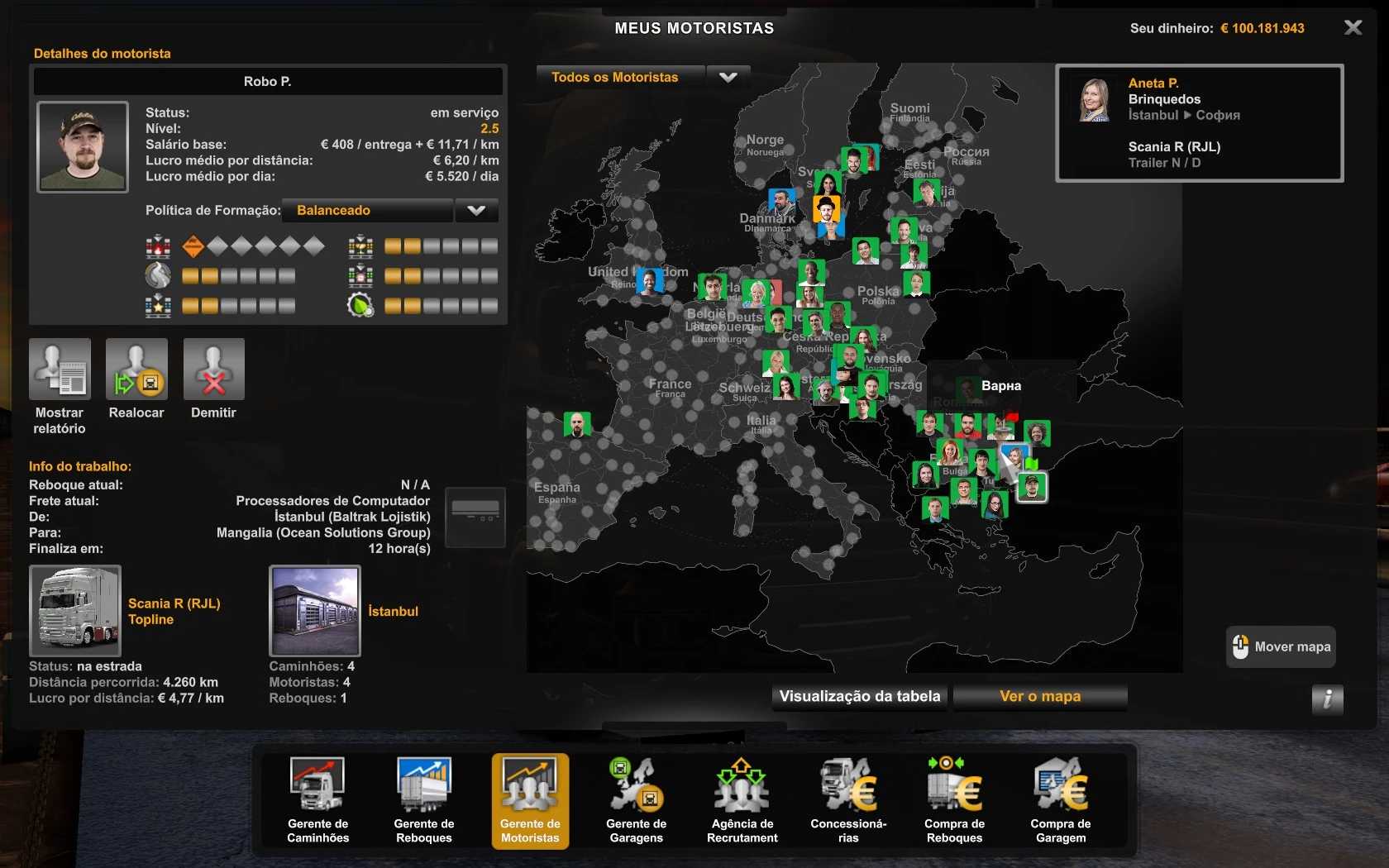1389x868 pixels.
Task: Open Gerente de Garagens manager
Action: 636,799
